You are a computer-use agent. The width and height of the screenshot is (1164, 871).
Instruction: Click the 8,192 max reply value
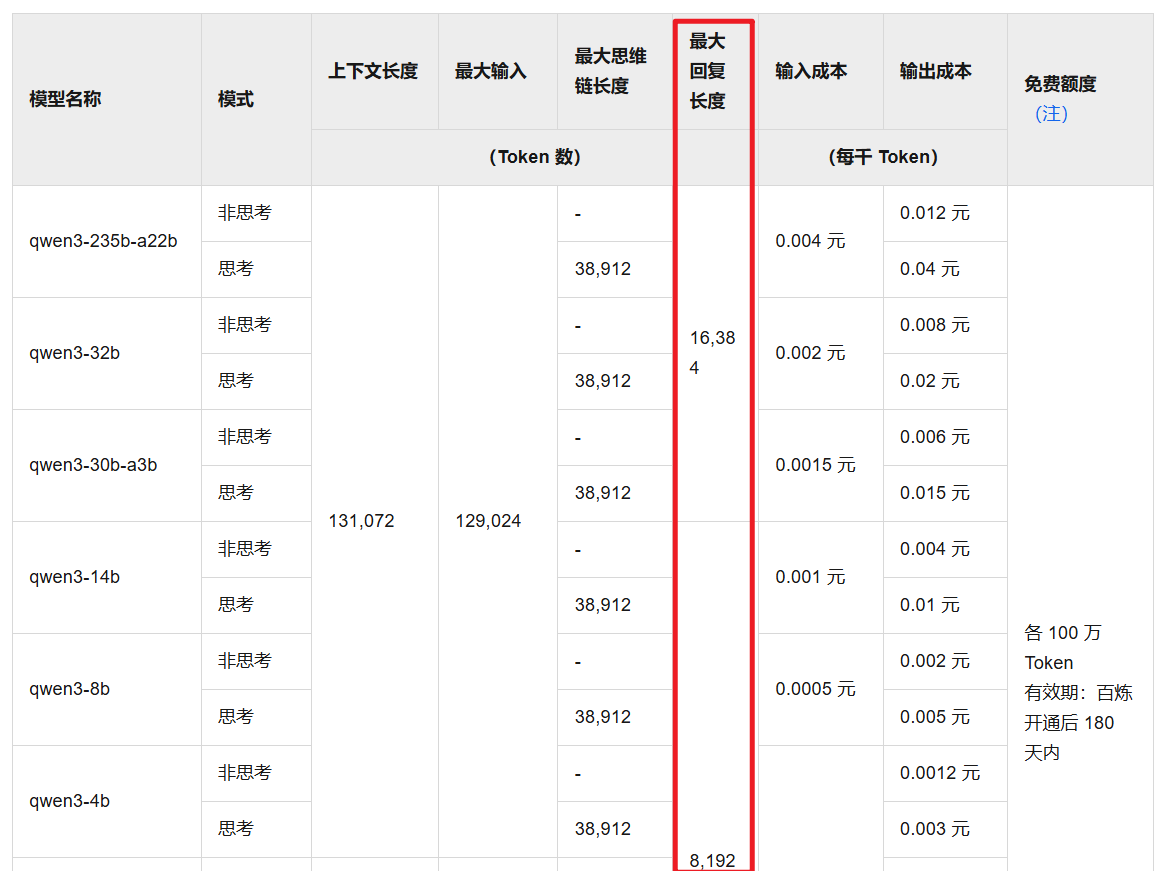tap(712, 861)
